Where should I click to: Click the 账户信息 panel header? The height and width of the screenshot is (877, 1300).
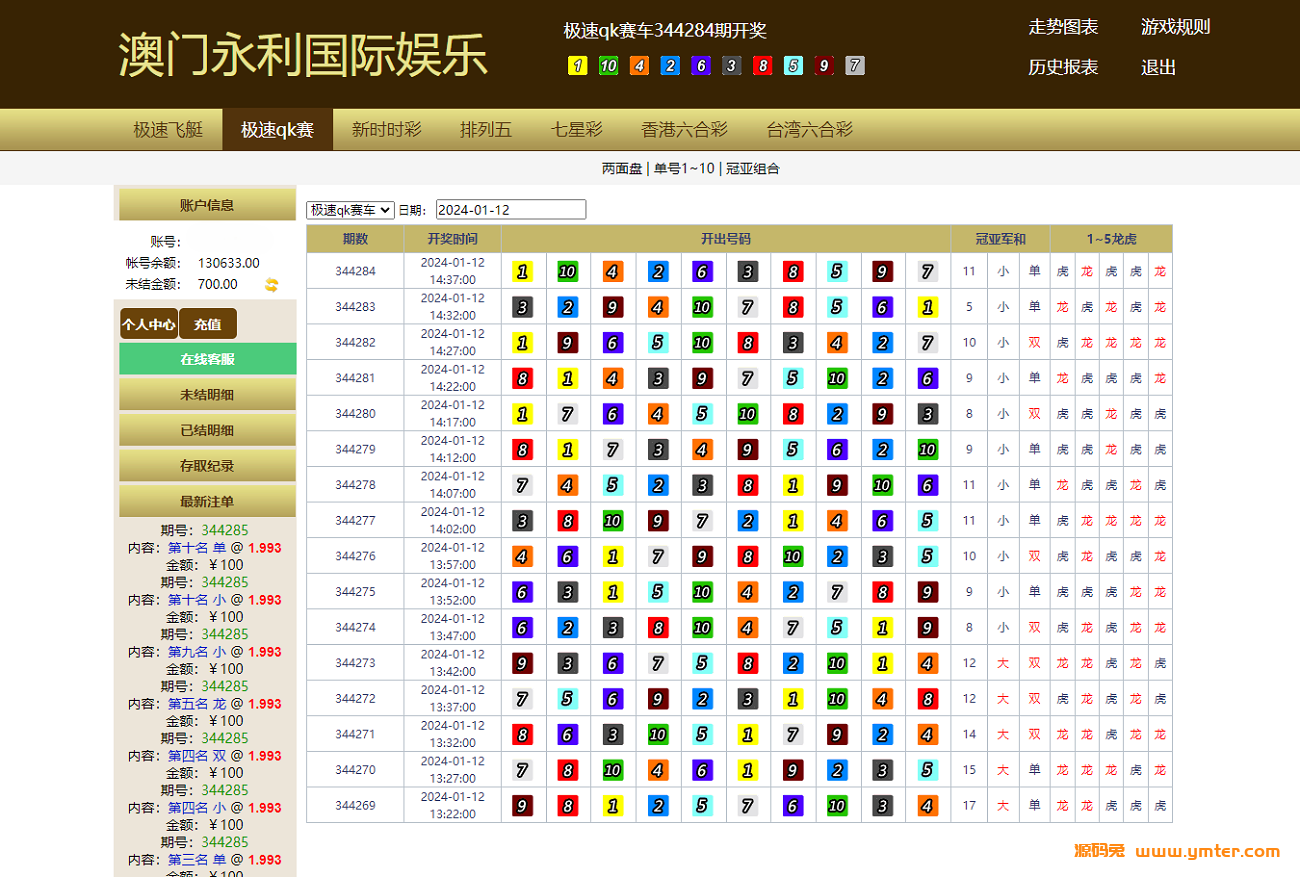(207, 205)
